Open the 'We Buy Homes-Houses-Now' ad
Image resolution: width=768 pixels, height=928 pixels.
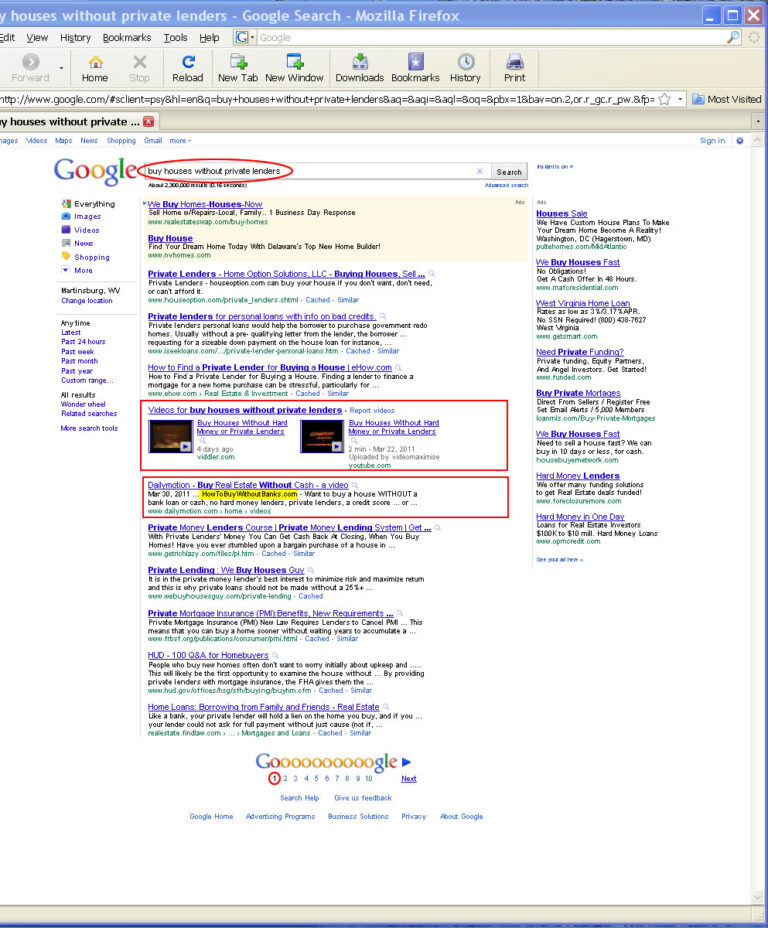pyautogui.click(x=205, y=204)
